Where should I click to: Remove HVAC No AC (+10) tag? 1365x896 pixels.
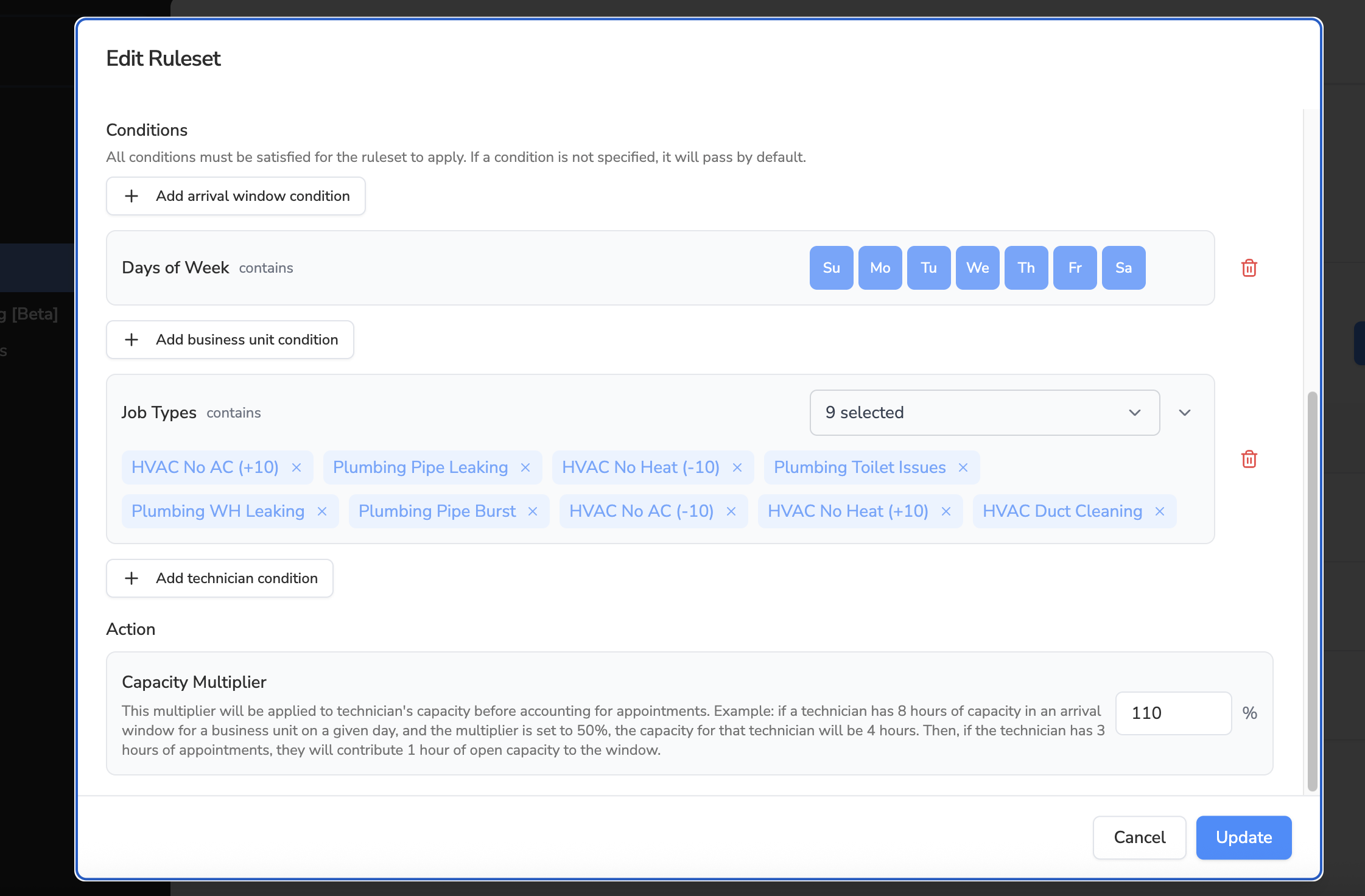click(x=297, y=467)
